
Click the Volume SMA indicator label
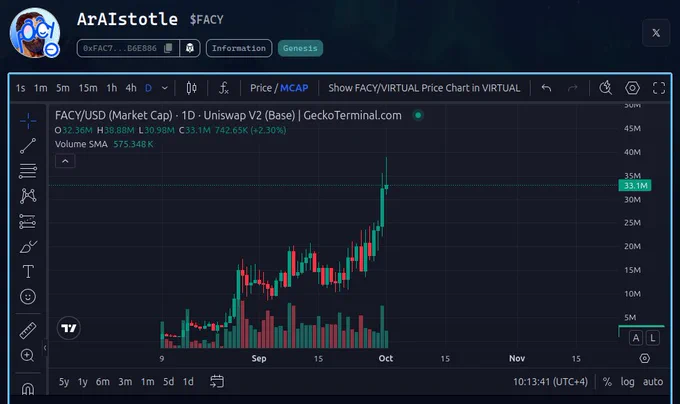coord(81,144)
